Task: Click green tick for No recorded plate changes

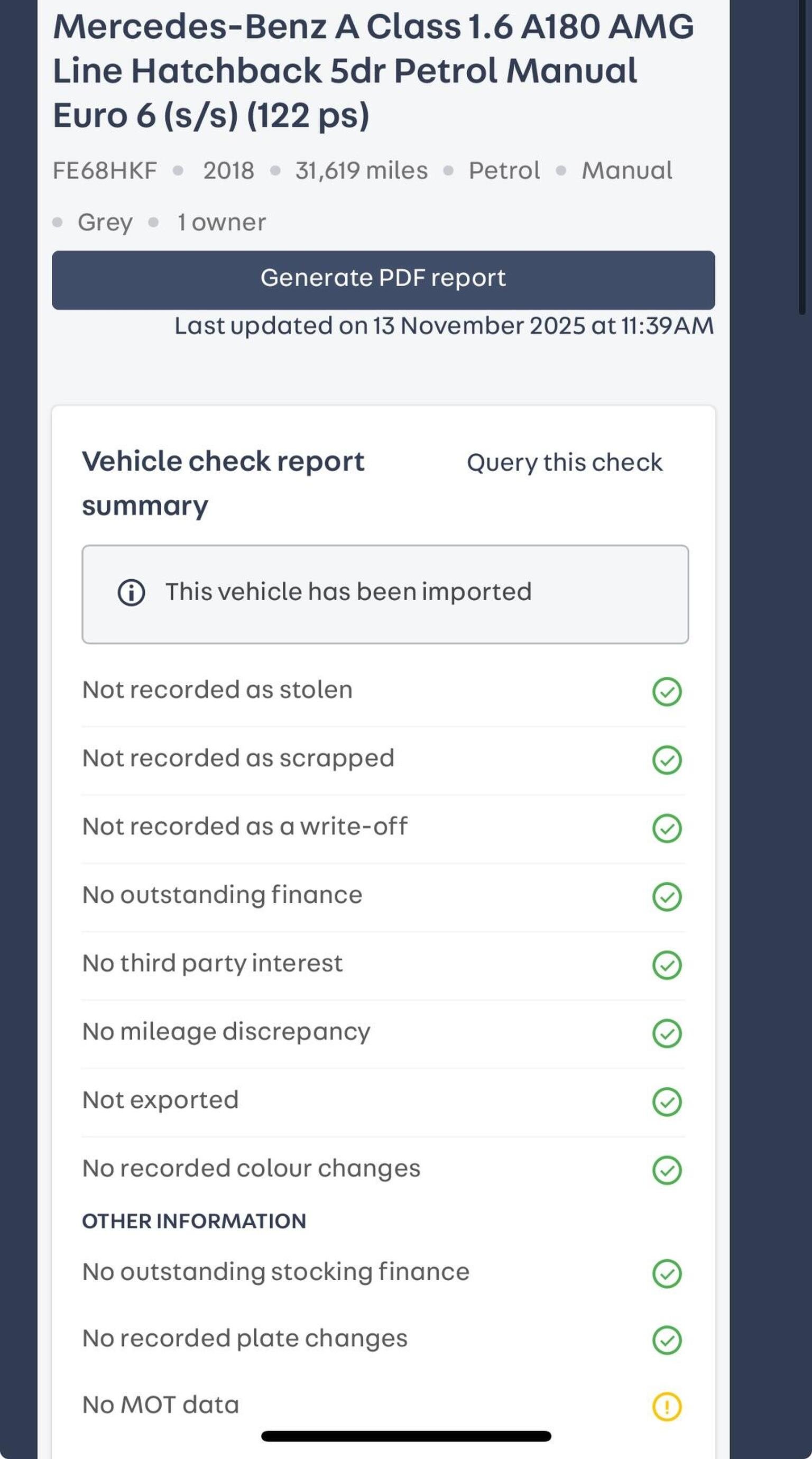Action: coord(667,1340)
